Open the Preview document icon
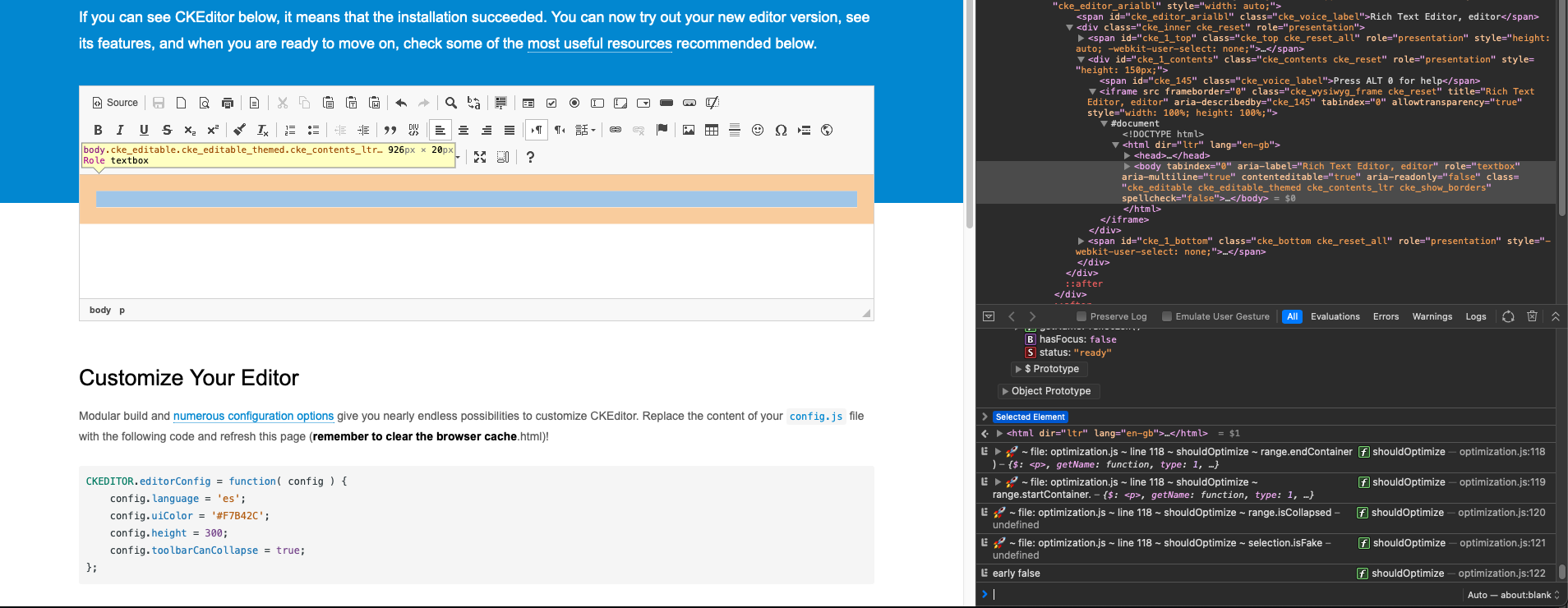 point(204,103)
